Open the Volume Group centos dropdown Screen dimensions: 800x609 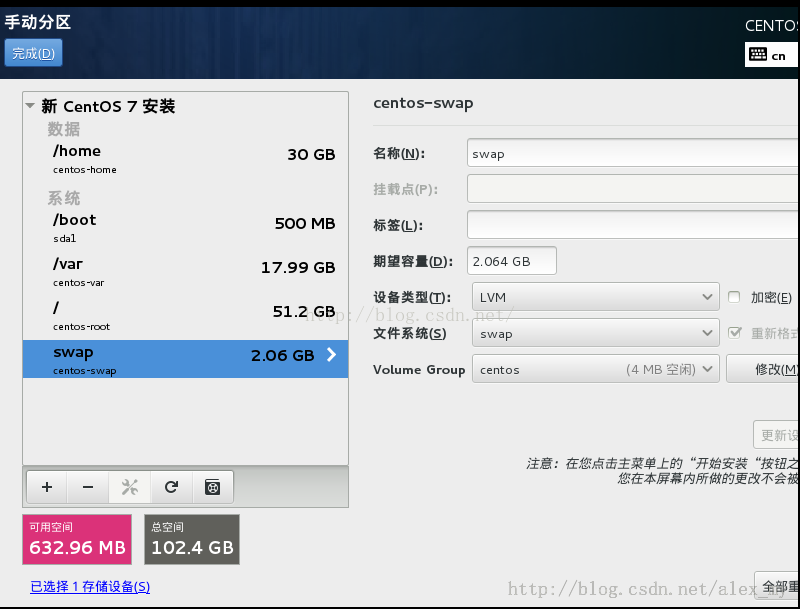595,369
